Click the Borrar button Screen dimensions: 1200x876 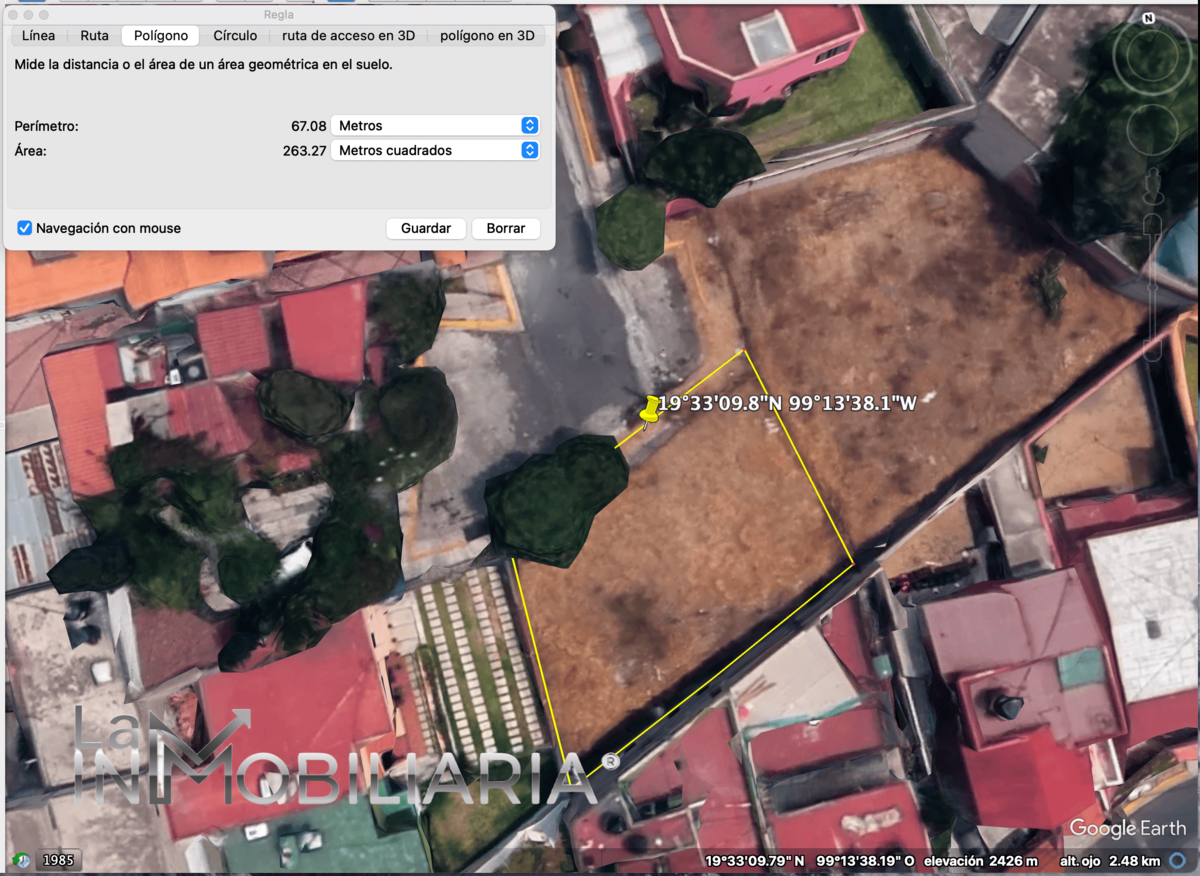[x=506, y=228]
